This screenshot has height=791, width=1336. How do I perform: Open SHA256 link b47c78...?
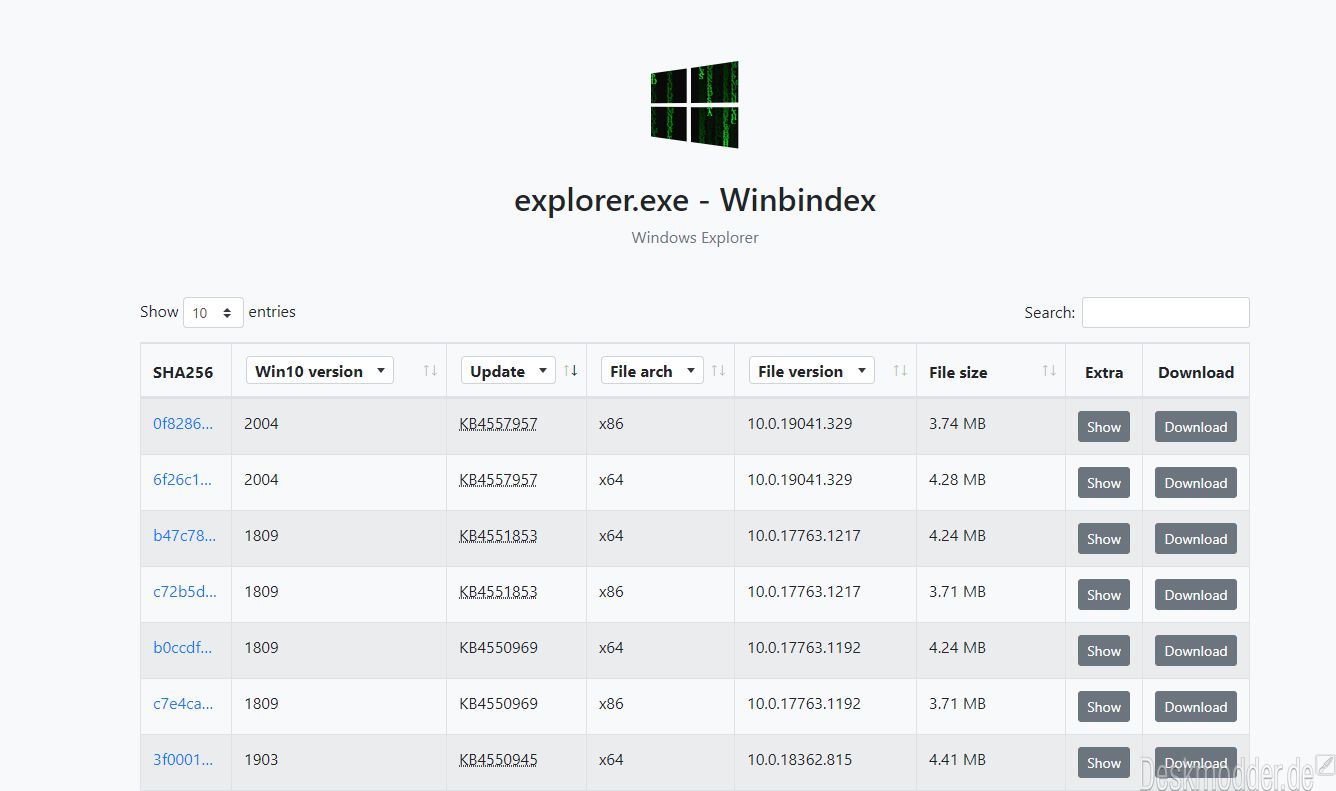pos(184,535)
